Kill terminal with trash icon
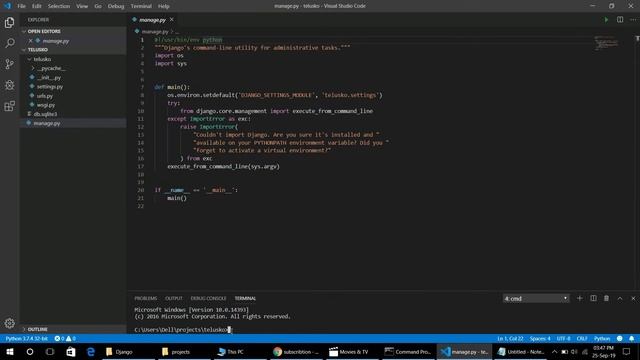640x360 pixels. (x=606, y=298)
